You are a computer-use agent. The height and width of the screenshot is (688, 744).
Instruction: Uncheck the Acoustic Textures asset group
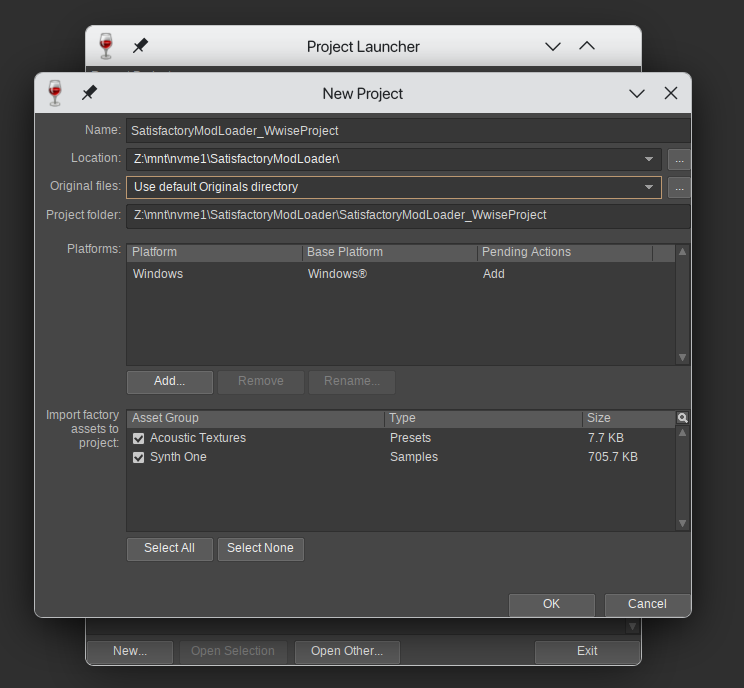click(x=139, y=438)
